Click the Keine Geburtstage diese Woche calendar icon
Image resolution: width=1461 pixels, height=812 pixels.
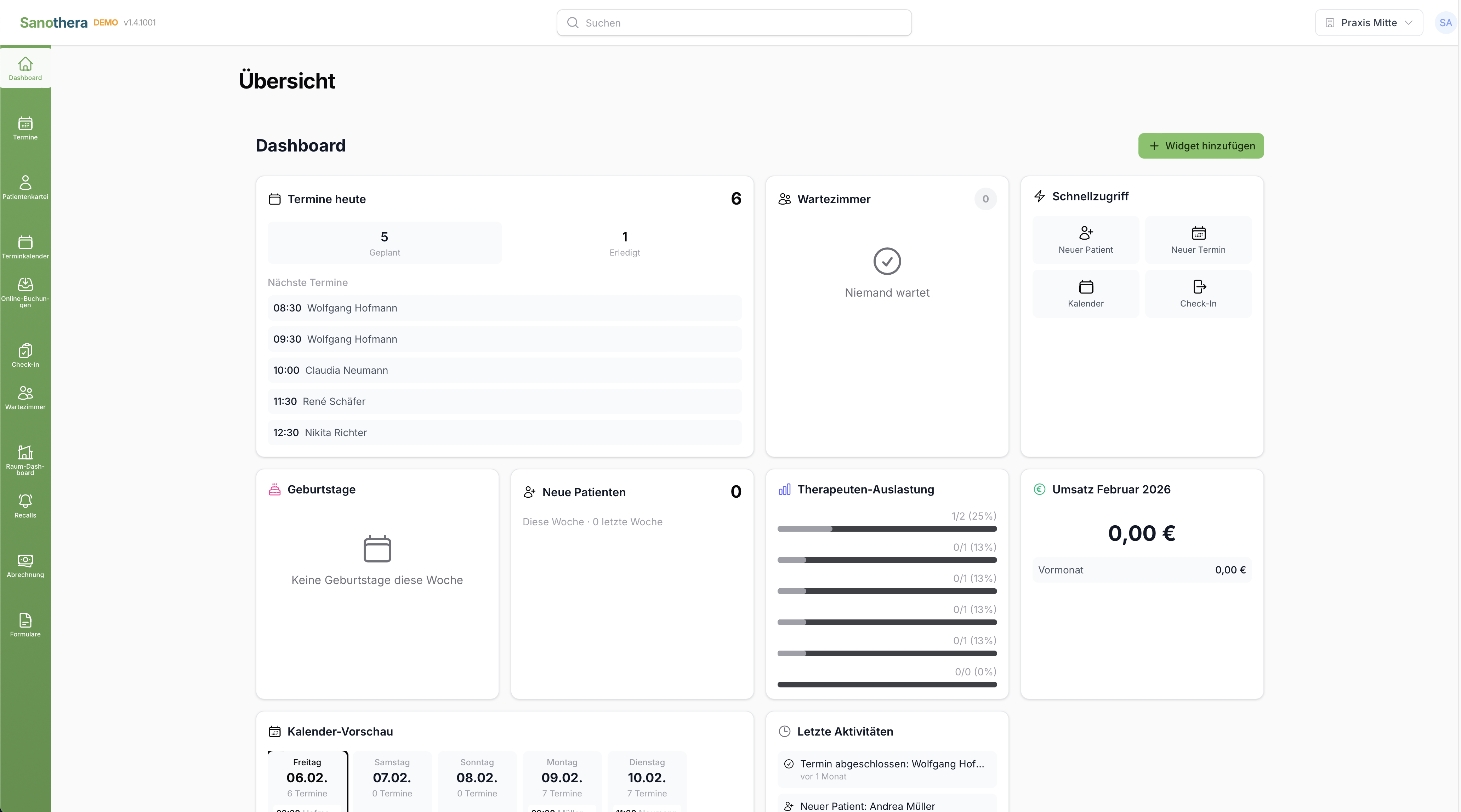click(377, 549)
